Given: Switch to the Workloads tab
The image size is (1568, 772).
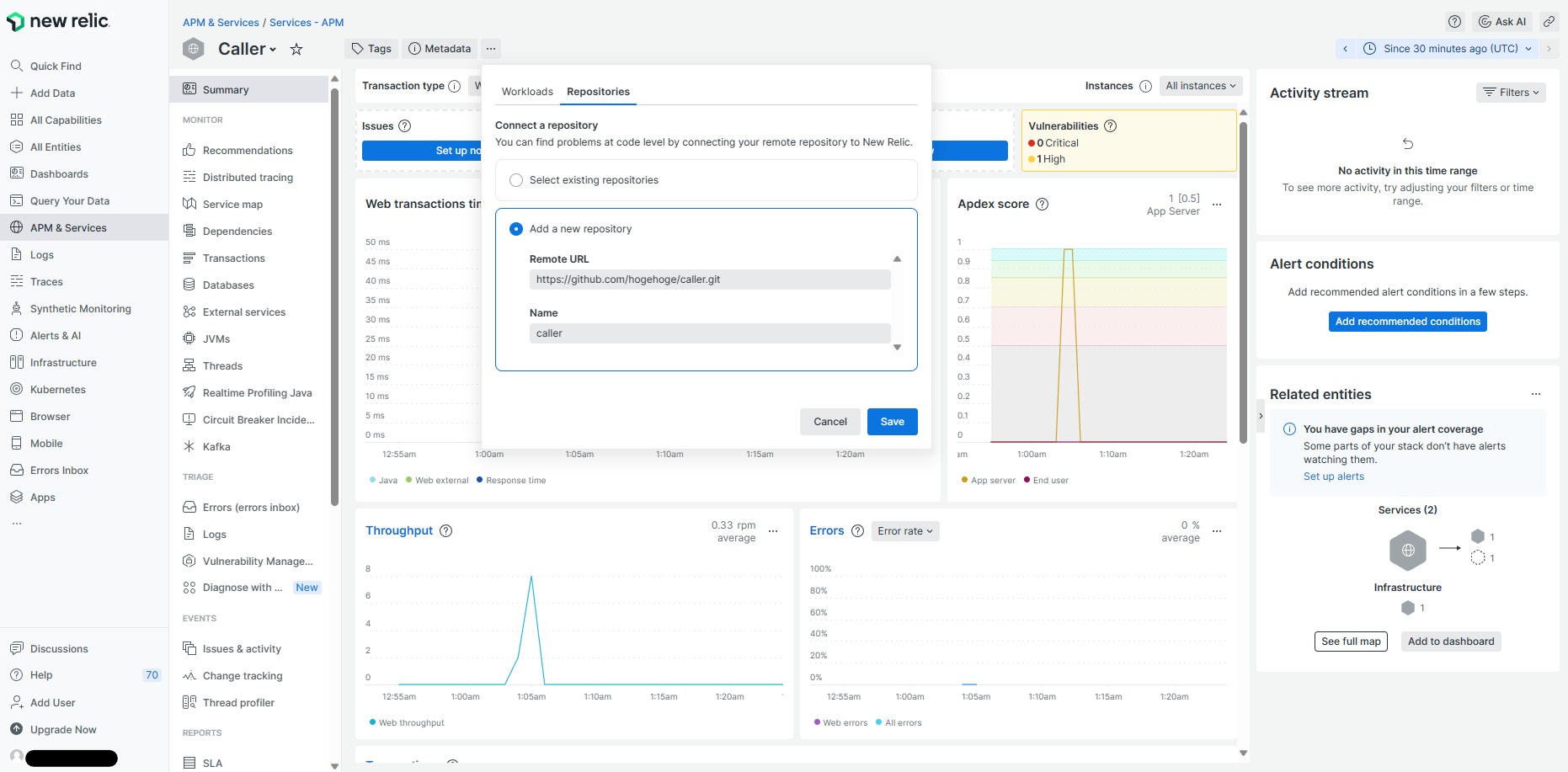Looking at the screenshot, I should tap(527, 91).
